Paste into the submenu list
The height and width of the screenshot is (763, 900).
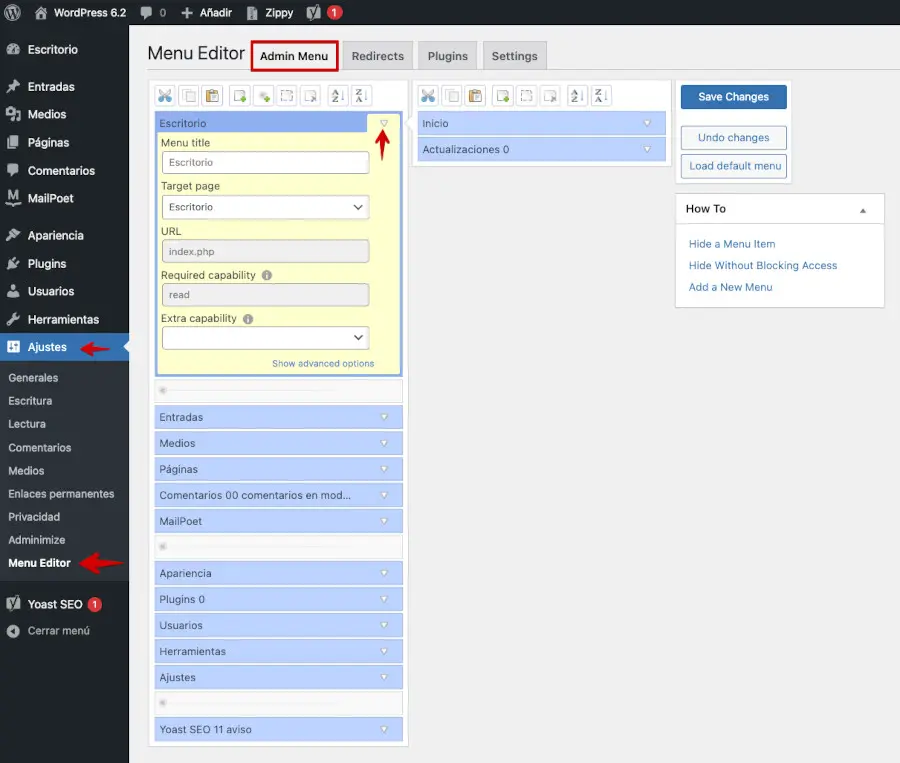(x=476, y=96)
